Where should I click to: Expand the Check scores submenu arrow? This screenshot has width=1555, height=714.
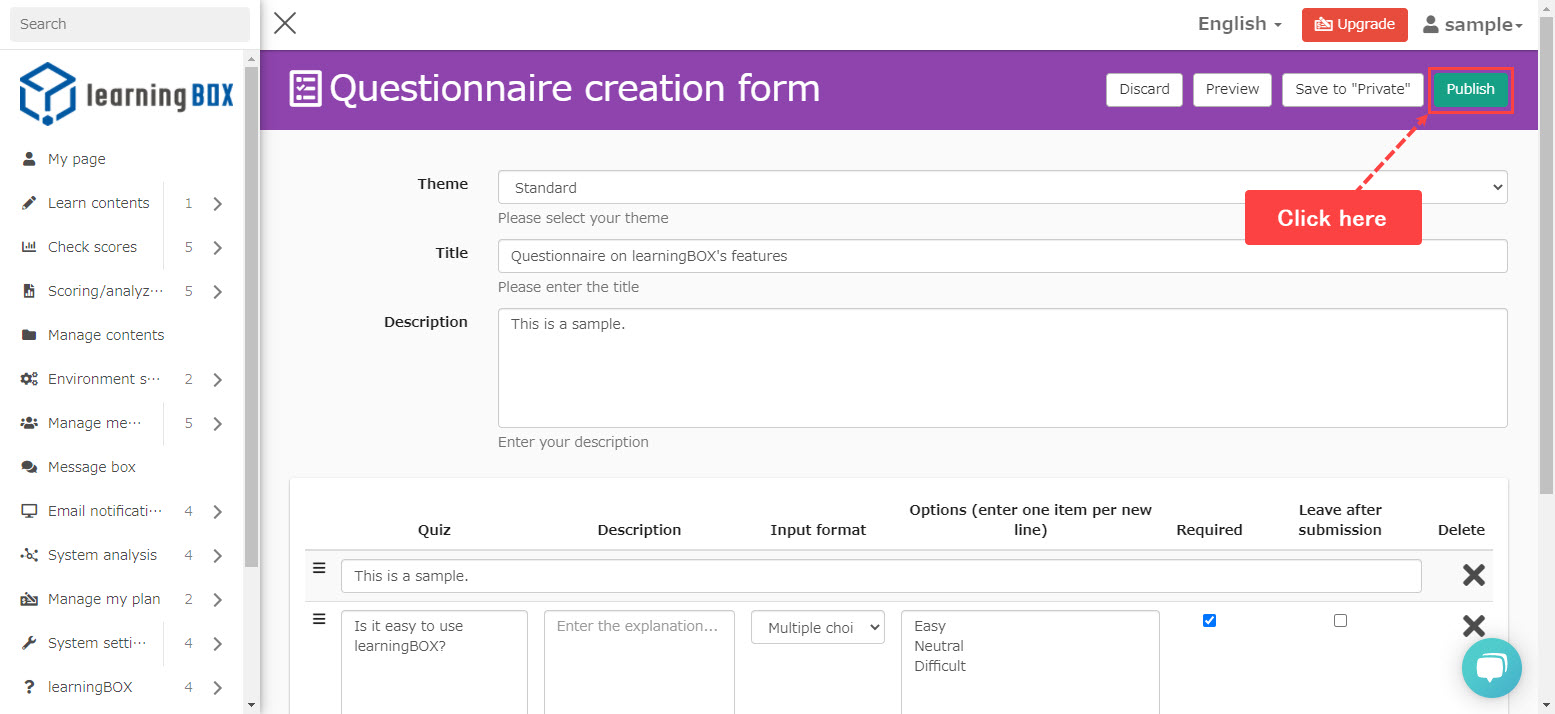coord(218,247)
